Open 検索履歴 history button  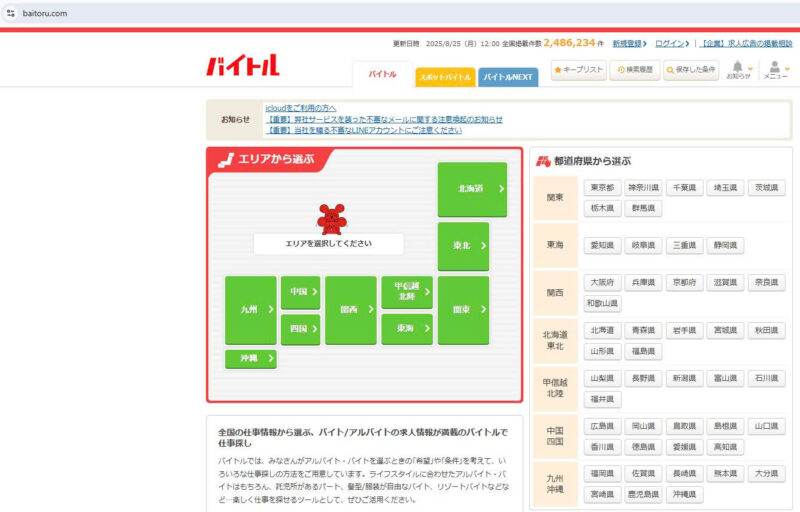(635, 70)
